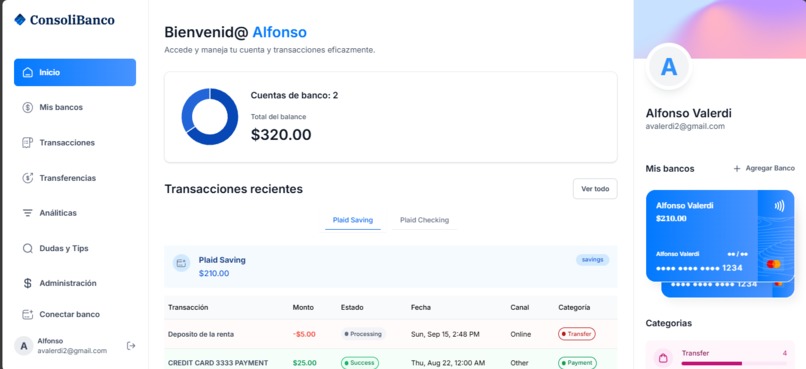
Task: Open the Administración section
Action: [75, 283]
